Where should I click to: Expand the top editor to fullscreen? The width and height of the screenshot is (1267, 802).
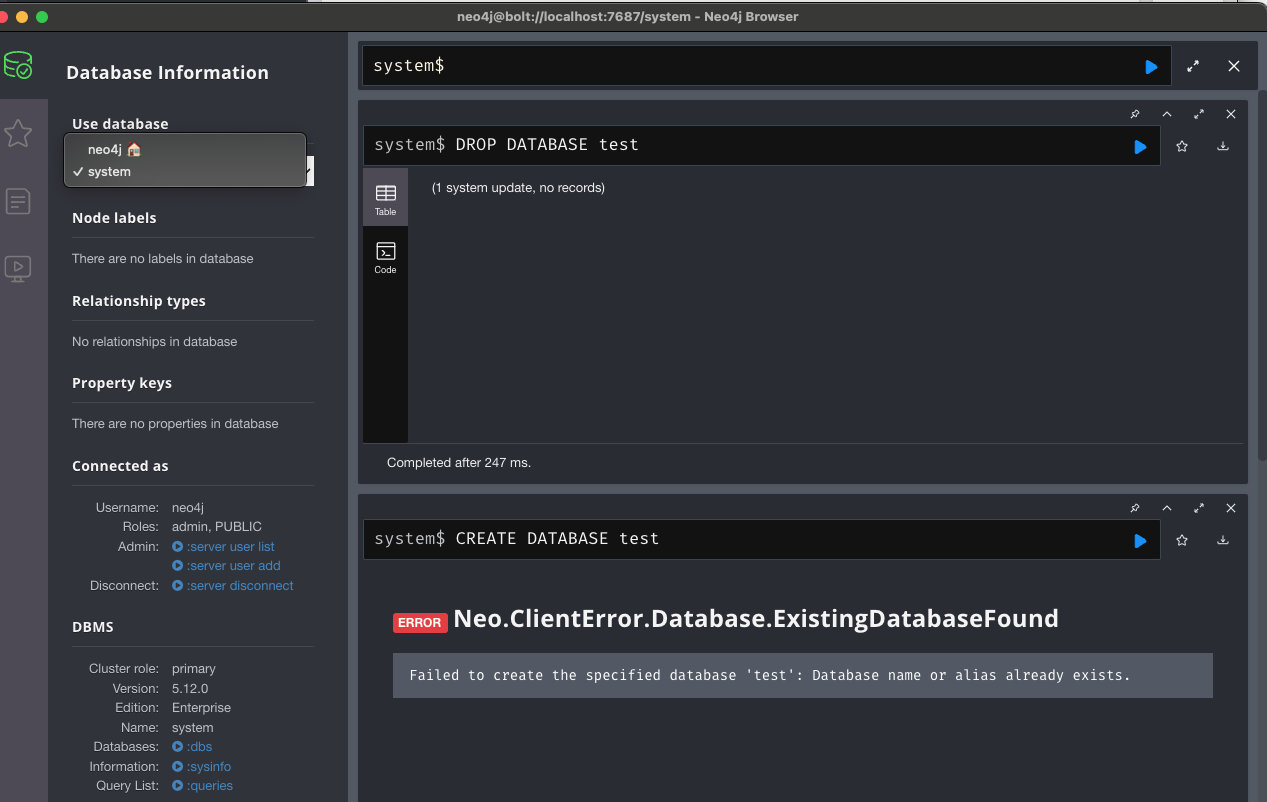click(1193, 67)
